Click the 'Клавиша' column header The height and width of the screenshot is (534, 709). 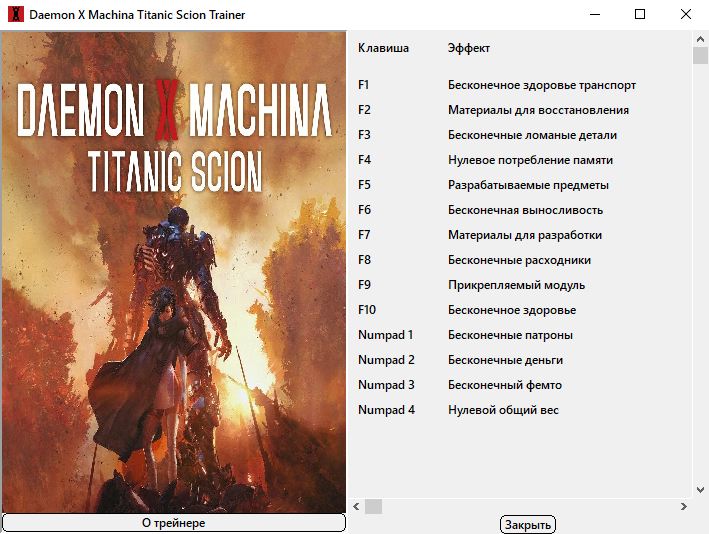[x=383, y=48]
